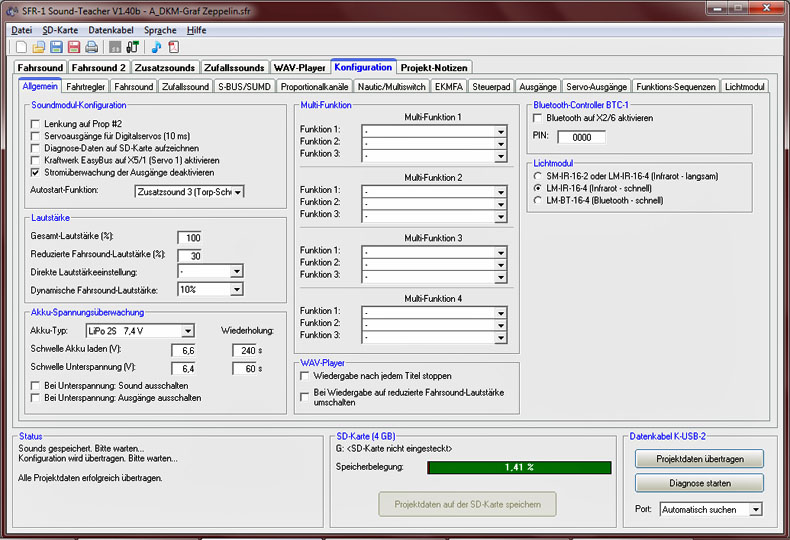790x540 pixels.
Task: Open the Port 'Automatisch suchen' dropdown
Action: point(755,509)
